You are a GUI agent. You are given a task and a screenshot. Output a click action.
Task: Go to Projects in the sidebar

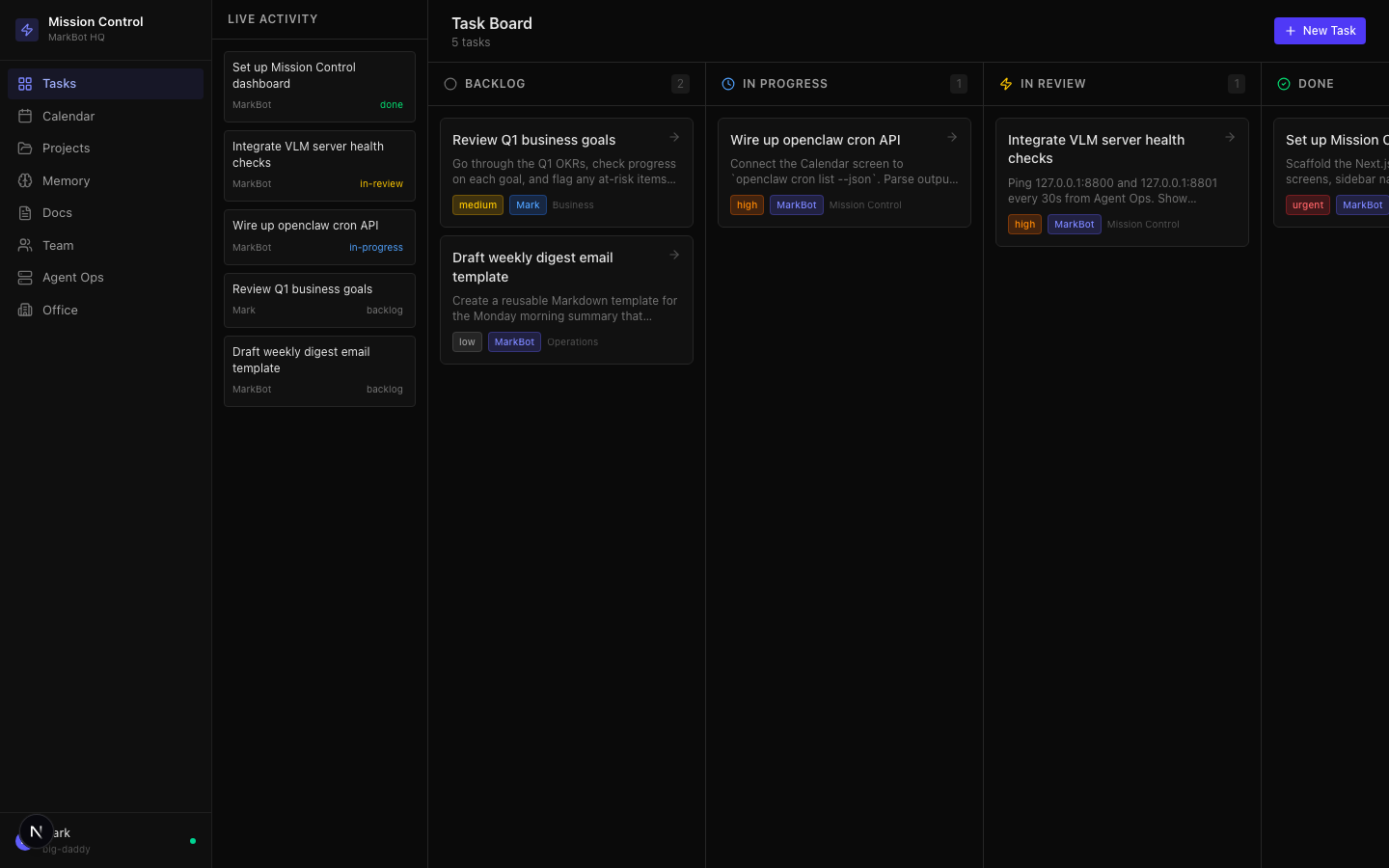click(x=66, y=149)
